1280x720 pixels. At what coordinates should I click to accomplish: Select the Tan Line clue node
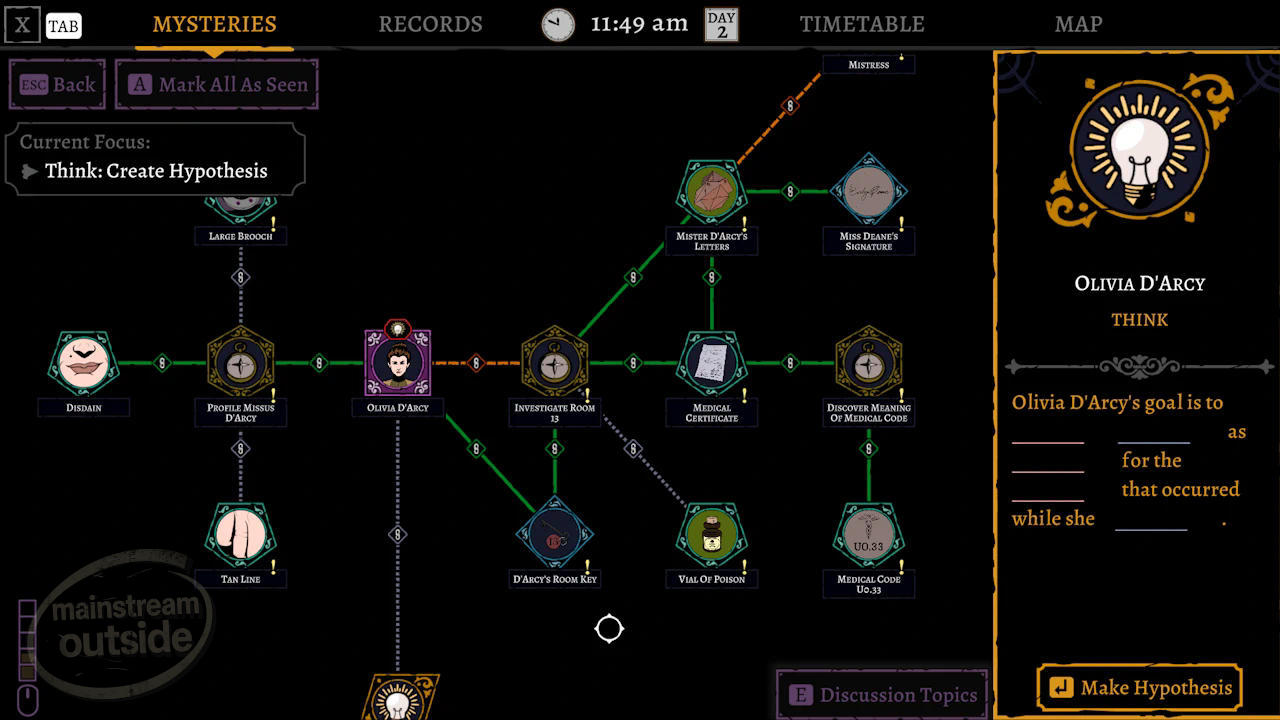[x=240, y=536]
